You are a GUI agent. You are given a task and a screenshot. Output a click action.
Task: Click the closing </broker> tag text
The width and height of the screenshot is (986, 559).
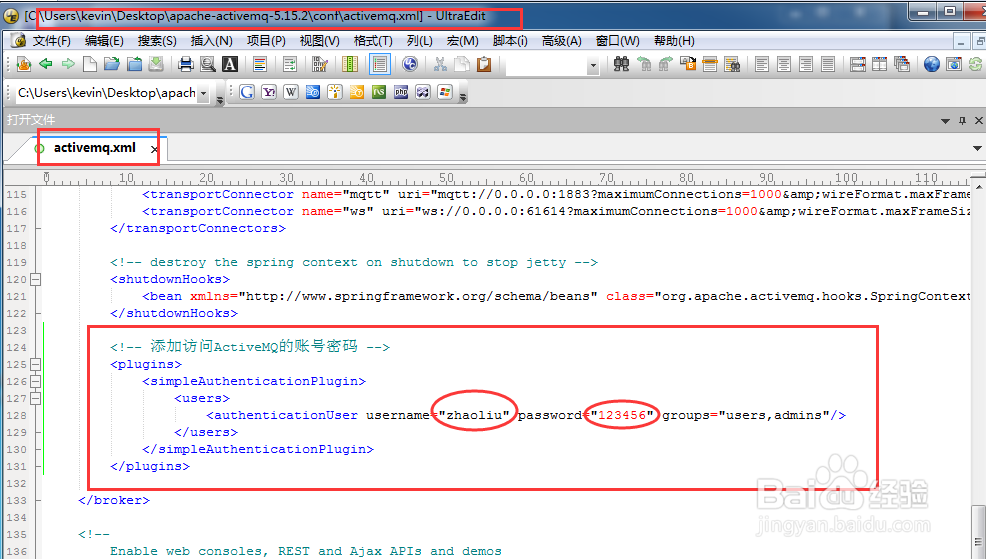click(x=114, y=500)
